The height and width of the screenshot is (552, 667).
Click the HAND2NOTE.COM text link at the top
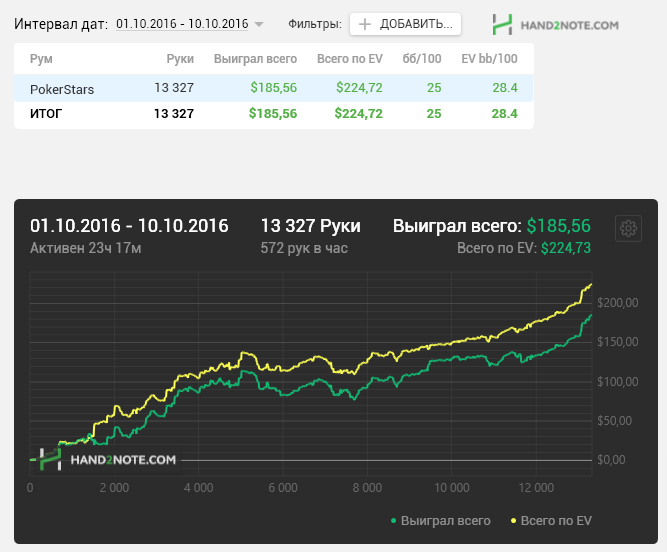[x=570, y=26]
